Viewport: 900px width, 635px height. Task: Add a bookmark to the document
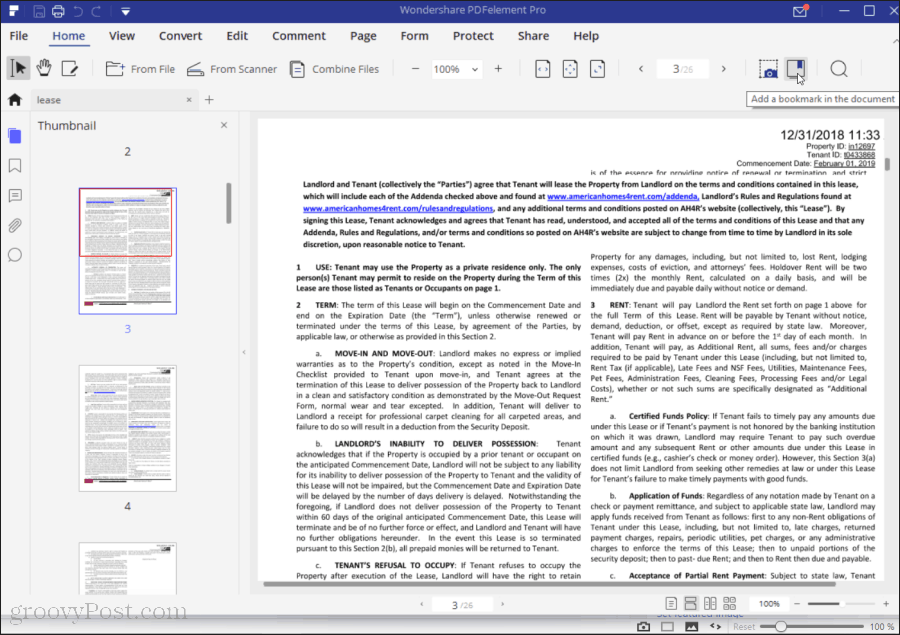(x=794, y=68)
